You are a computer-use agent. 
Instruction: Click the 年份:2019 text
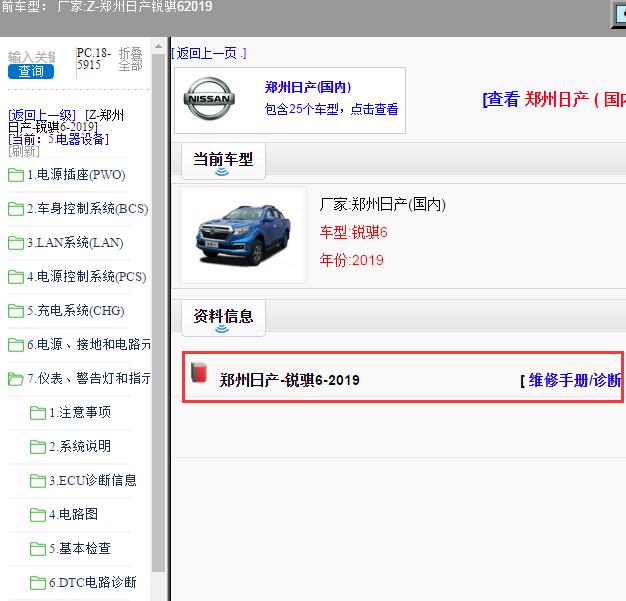pos(351,260)
